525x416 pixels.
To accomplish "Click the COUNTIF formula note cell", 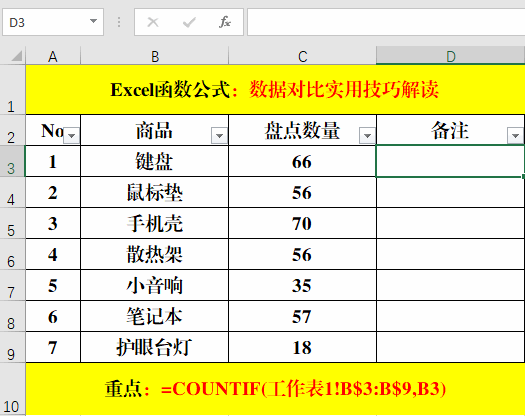I will click(275, 389).
